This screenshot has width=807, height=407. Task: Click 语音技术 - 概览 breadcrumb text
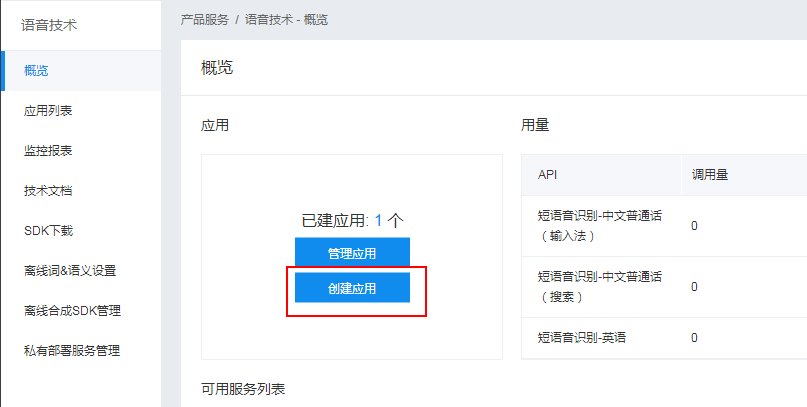point(286,20)
